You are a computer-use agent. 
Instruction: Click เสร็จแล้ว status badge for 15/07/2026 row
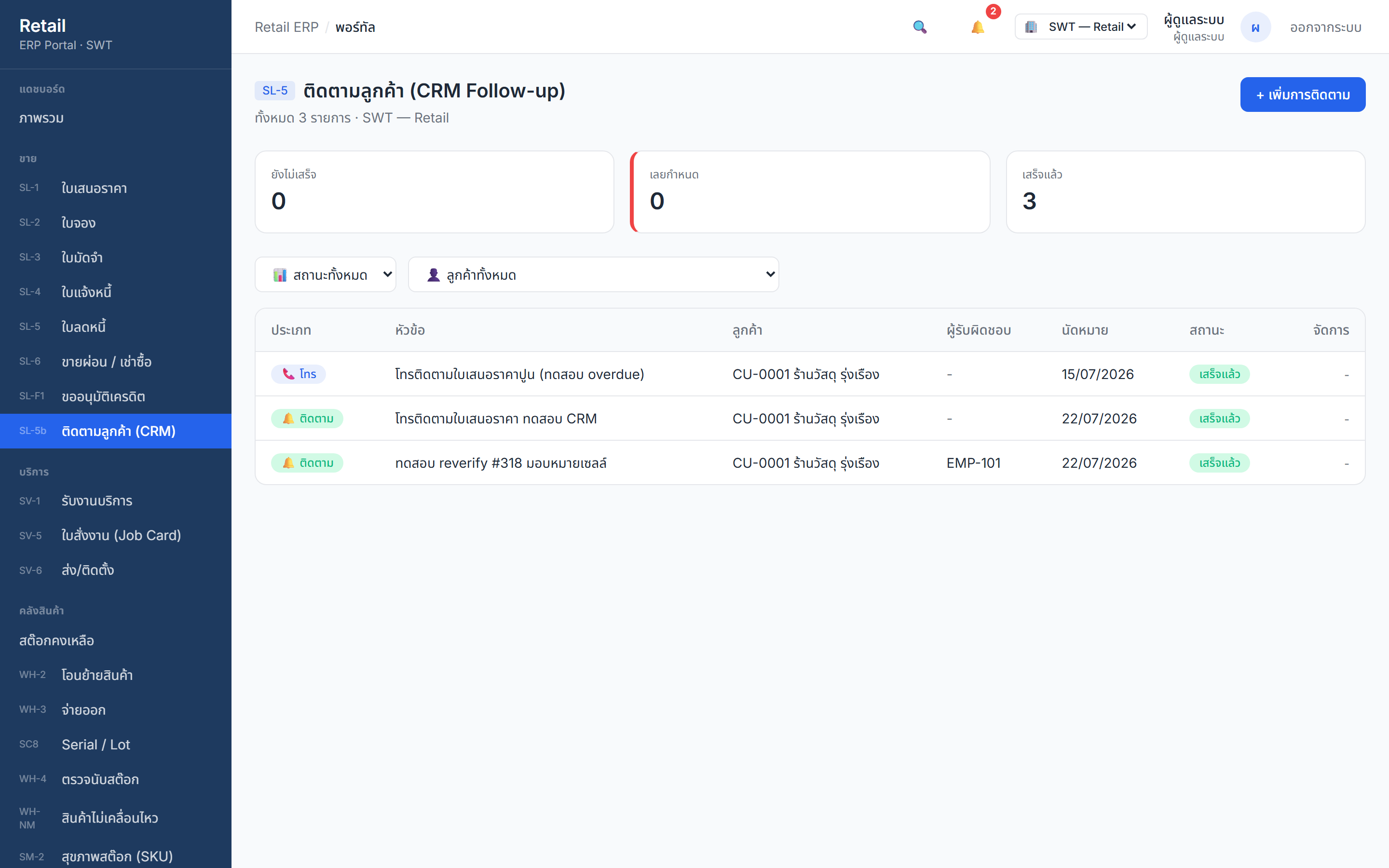coord(1219,374)
